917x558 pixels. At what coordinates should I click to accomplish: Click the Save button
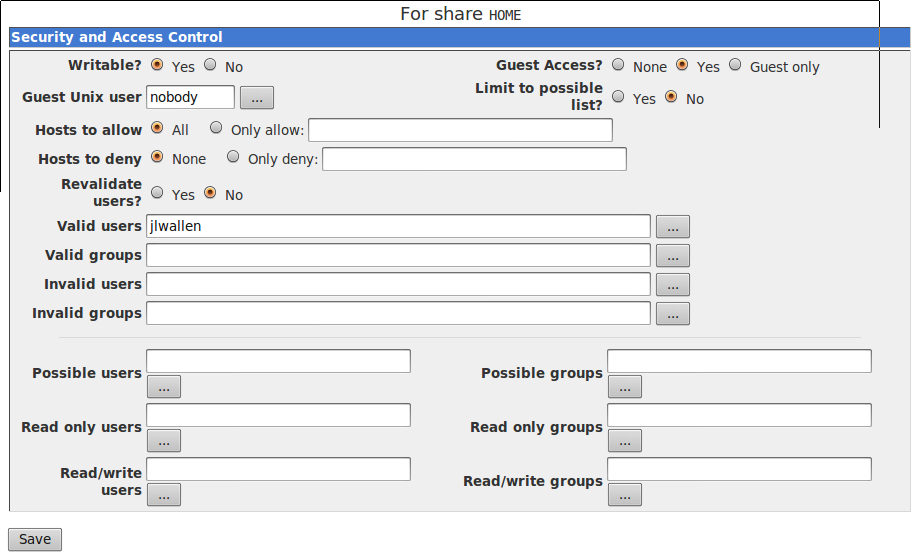click(35, 539)
